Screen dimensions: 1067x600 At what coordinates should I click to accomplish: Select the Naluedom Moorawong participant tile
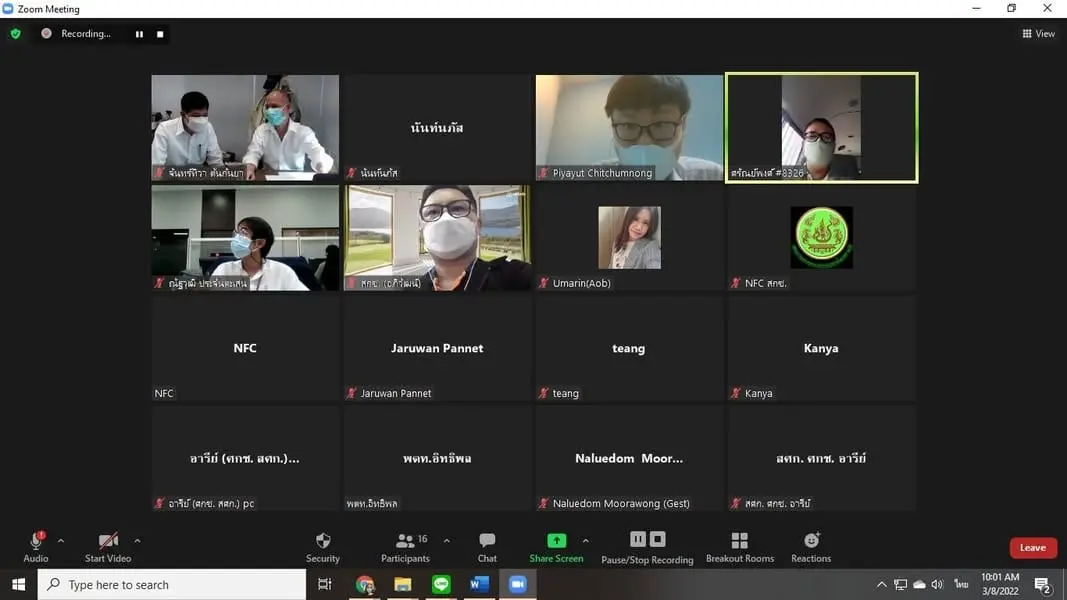pyautogui.click(x=629, y=458)
